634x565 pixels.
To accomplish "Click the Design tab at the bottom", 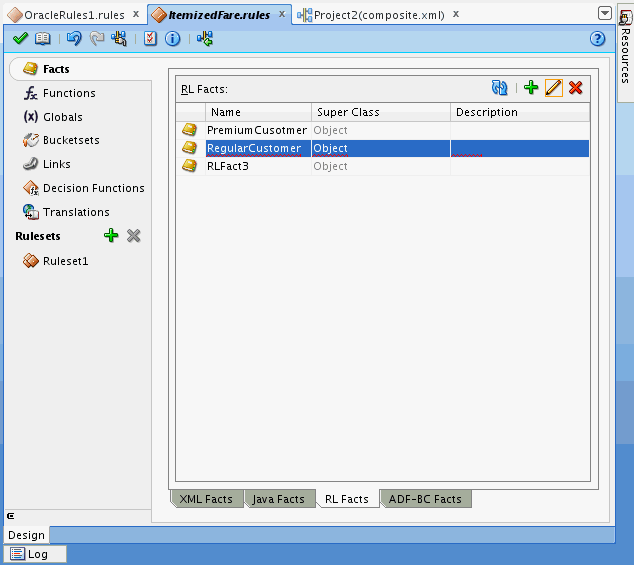I will tap(27, 535).
